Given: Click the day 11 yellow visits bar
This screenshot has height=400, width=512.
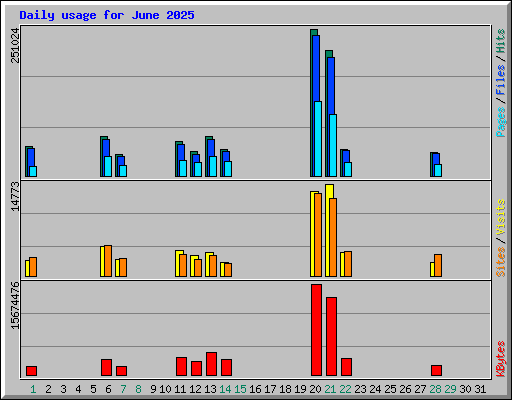Looking at the screenshot, I should pos(177,263).
